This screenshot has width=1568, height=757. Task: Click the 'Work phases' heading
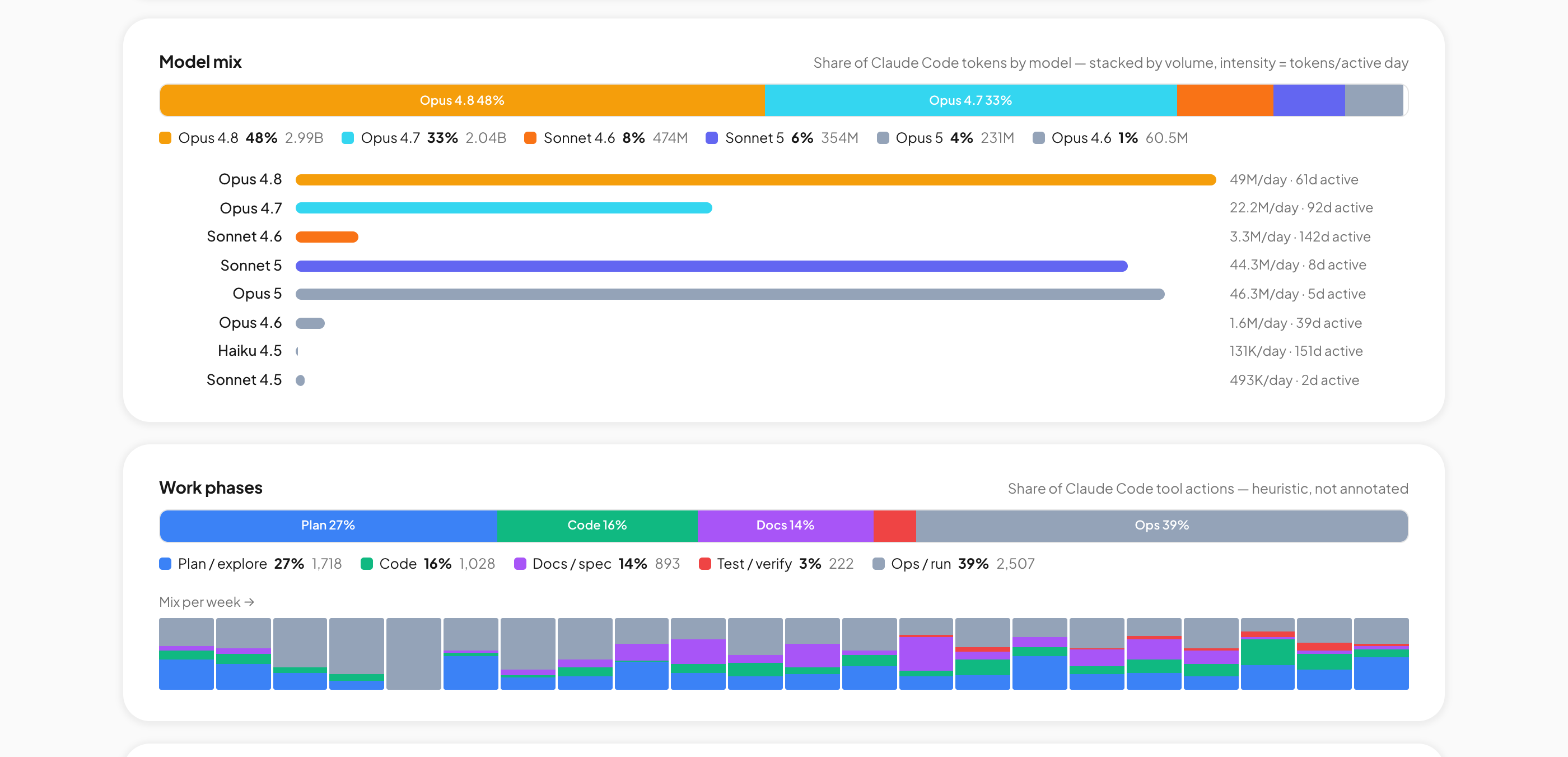pyautogui.click(x=211, y=488)
